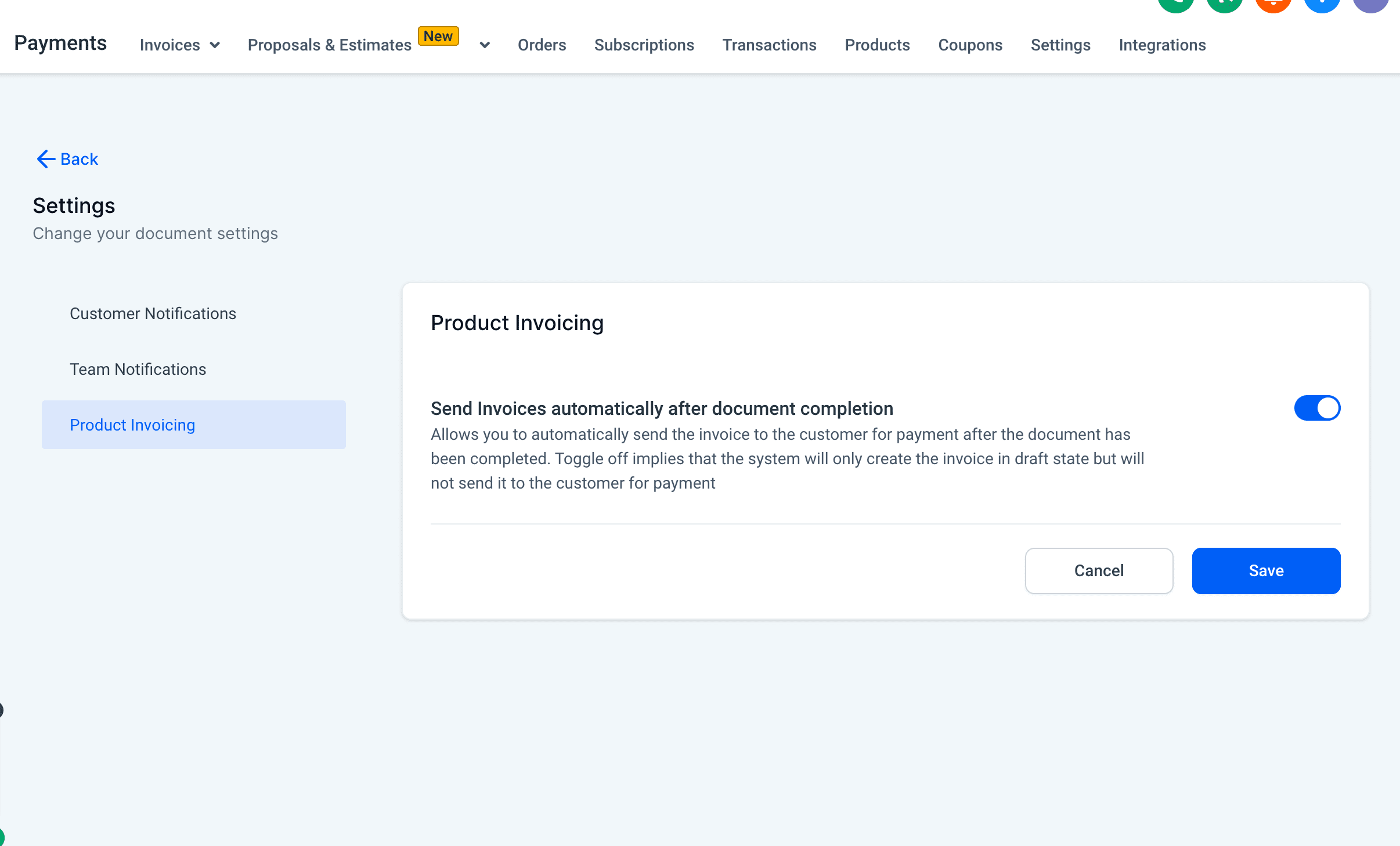Screen dimensions: 1400x846
Task: Click 'Change your document settings' subtitle
Action: pos(155,233)
